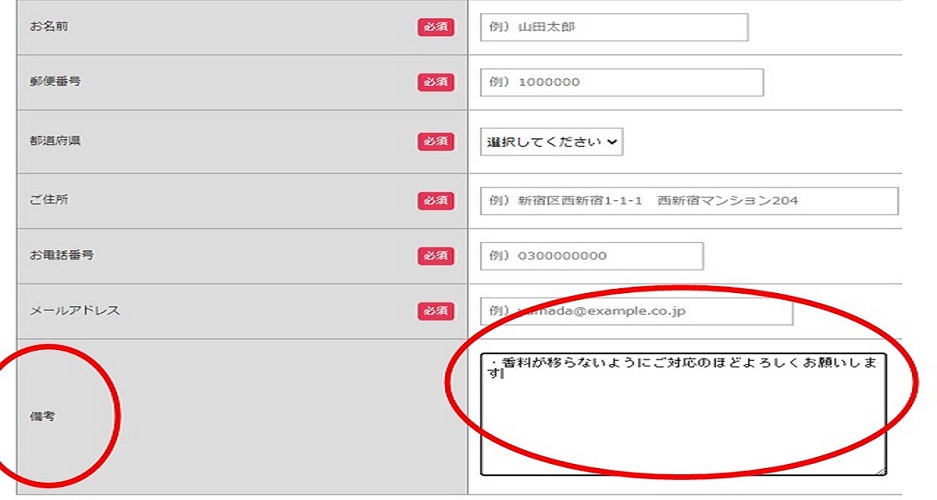Click the ご住所 address input field
Viewport: 937px width, 500px height.
pyautogui.click(x=689, y=201)
